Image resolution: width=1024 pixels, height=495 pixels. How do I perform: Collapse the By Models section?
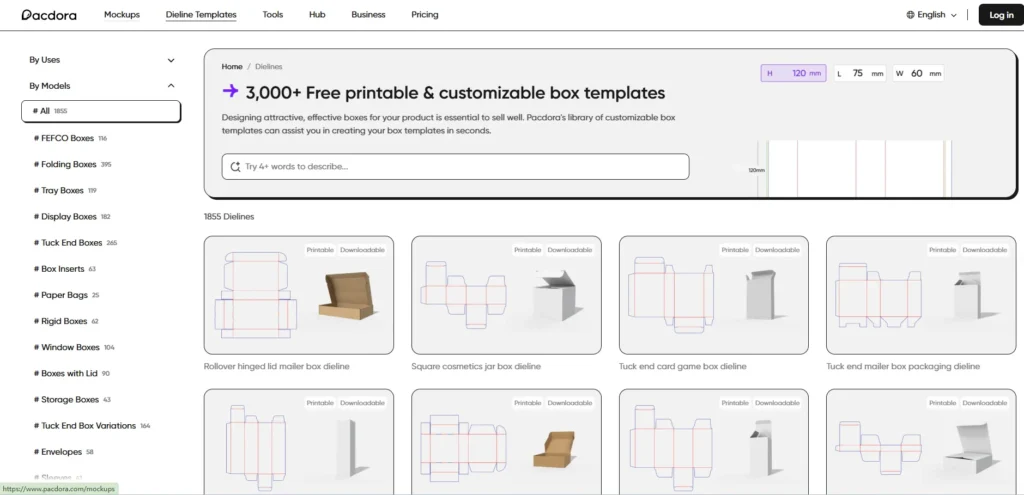(x=102, y=86)
